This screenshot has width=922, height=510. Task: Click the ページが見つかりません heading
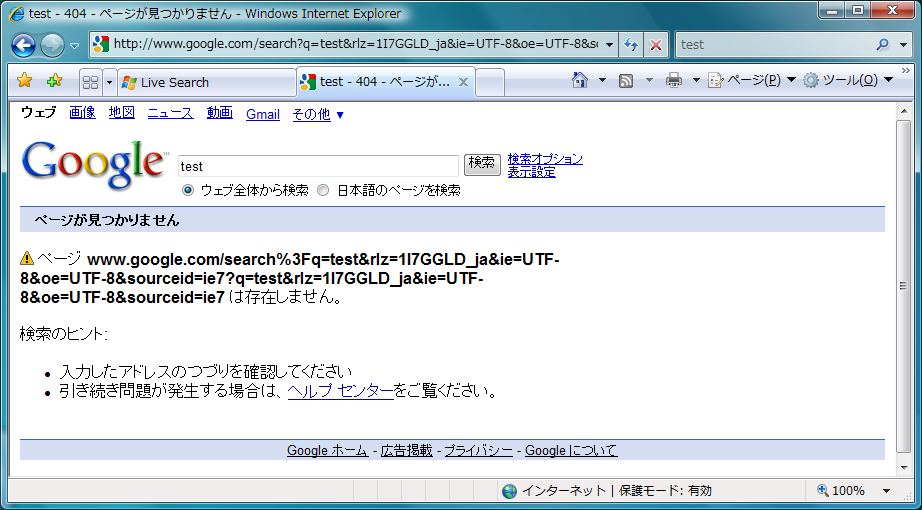pyautogui.click(x=106, y=221)
